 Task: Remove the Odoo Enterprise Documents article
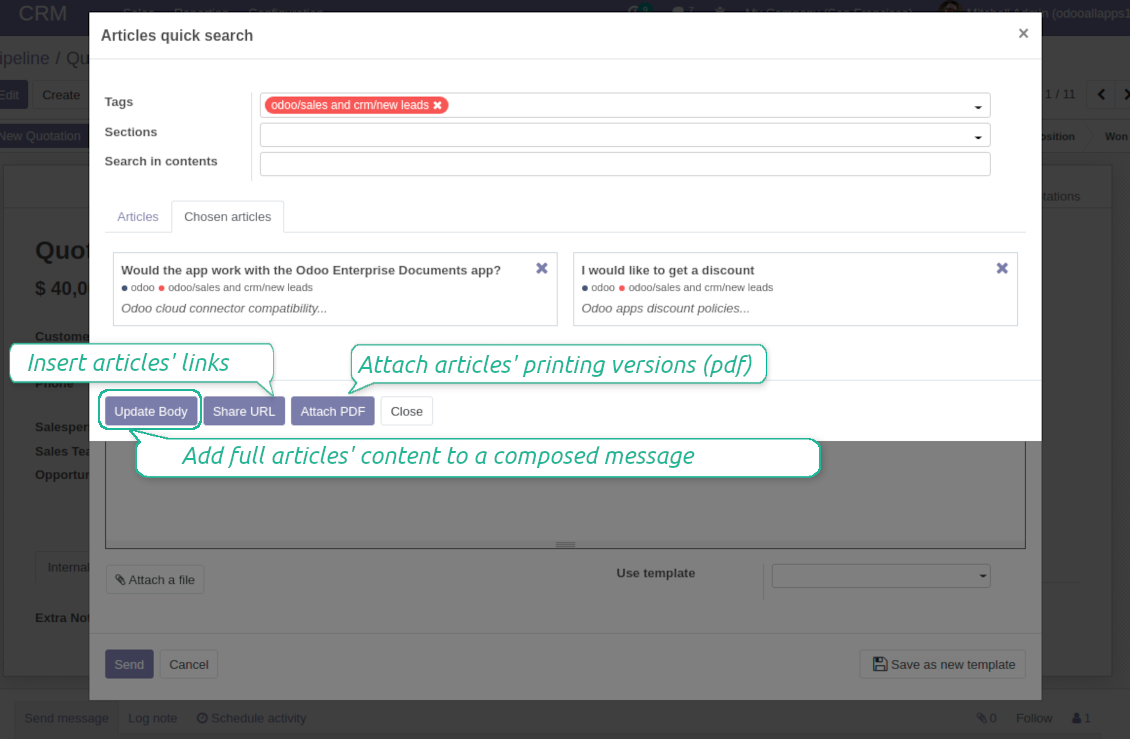tap(542, 268)
